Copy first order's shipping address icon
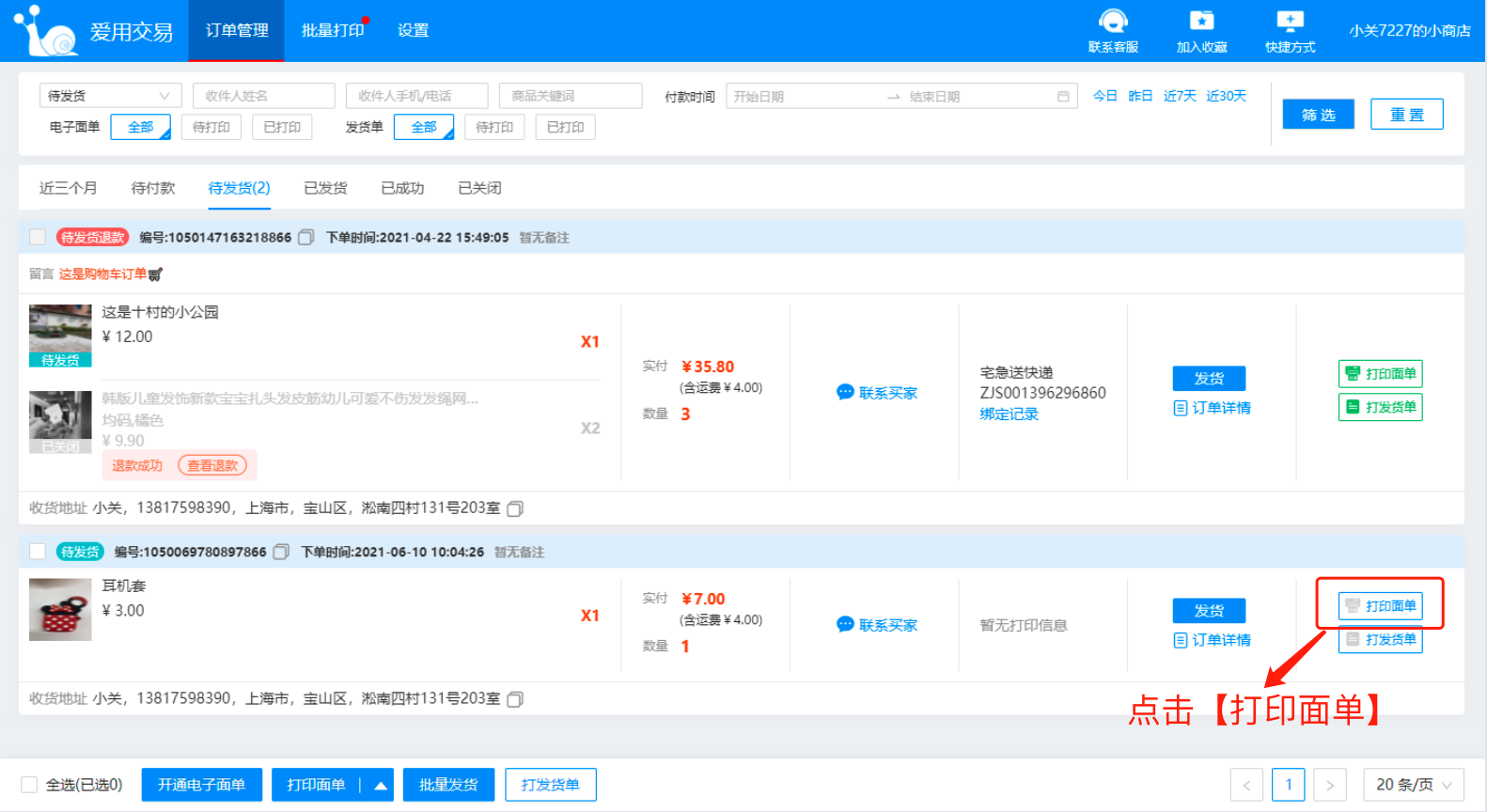Viewport: 1487px width, 812px height. click(x=514, y=508)
